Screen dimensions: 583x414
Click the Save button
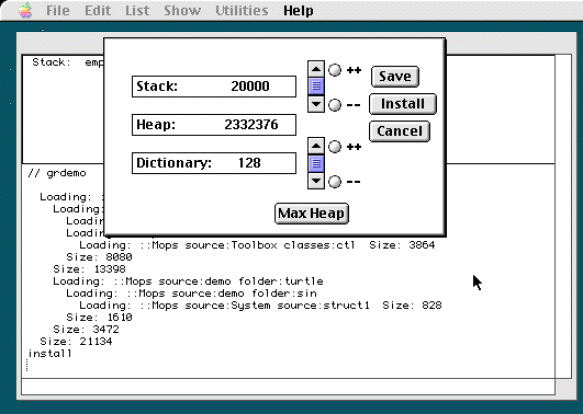pyautogui.click(x=395, y=76)
